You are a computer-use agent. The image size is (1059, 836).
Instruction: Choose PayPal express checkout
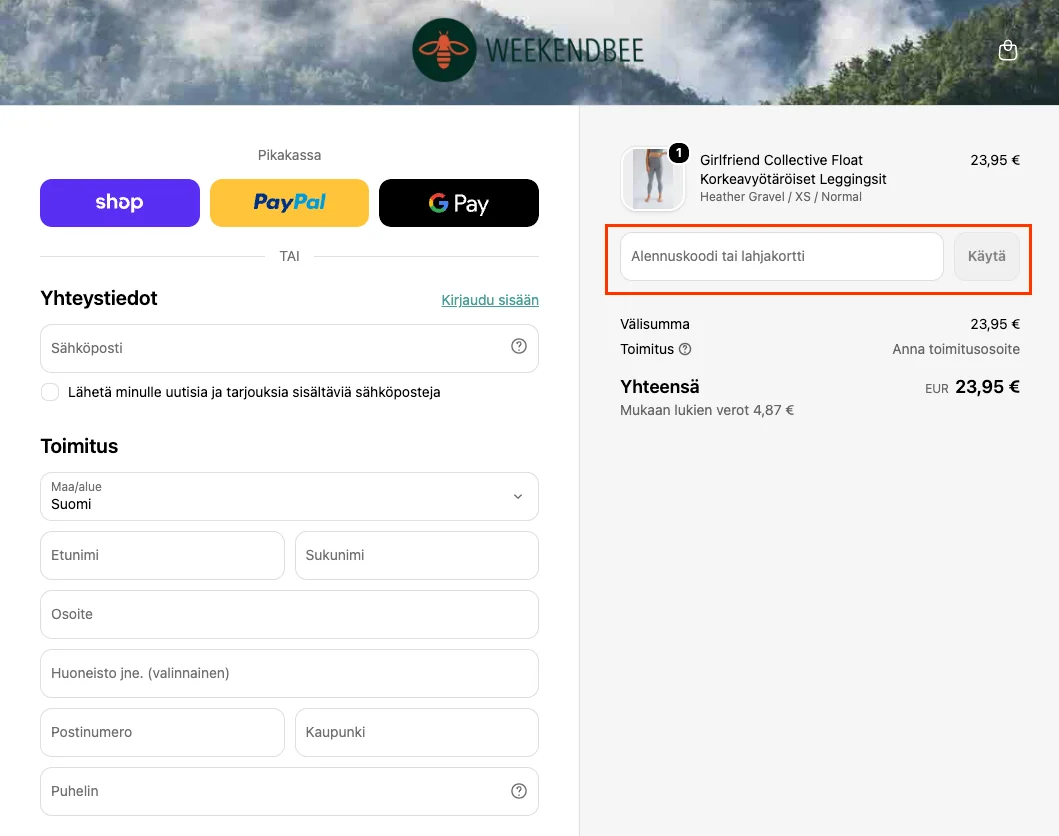tap(289, 203)
